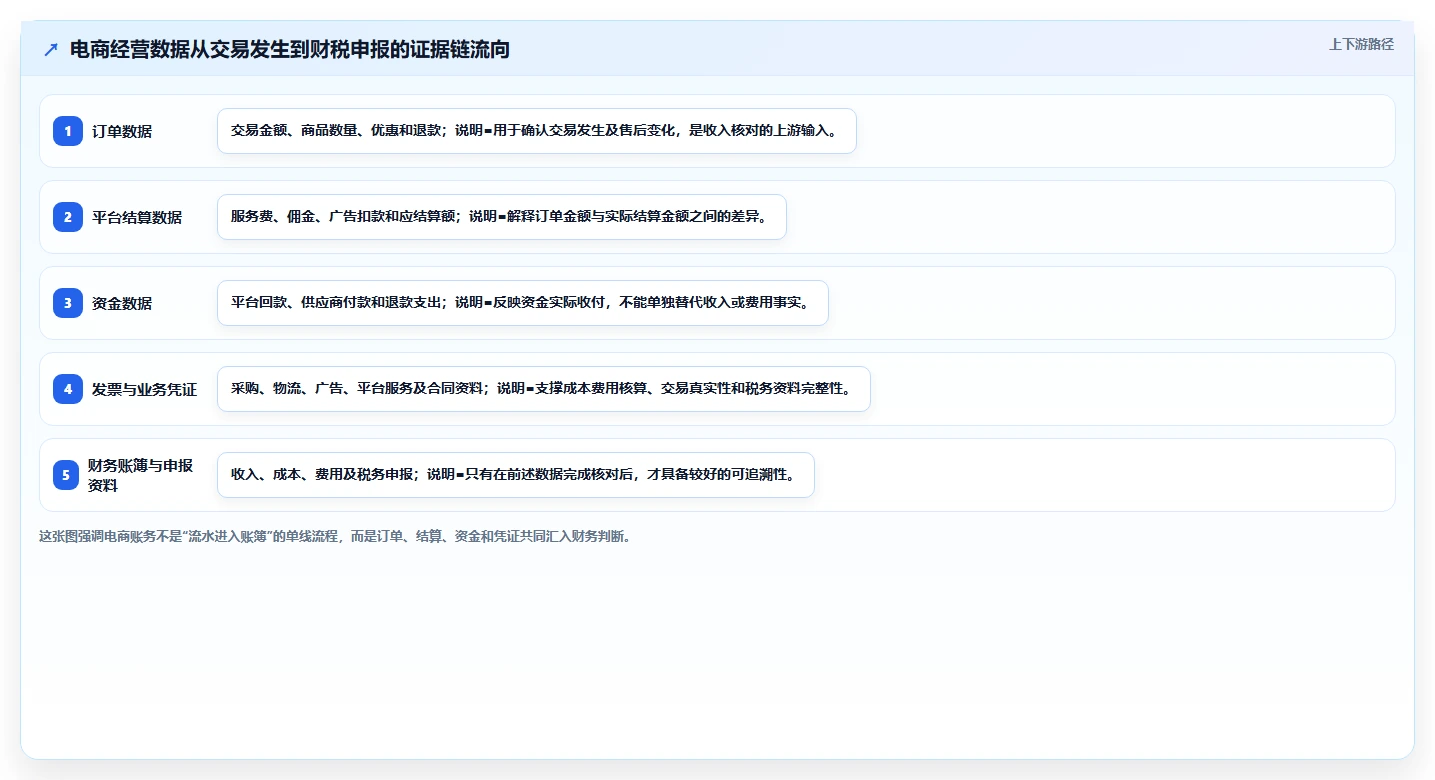Select the 财务账簿与申报资料 label
The width and height of the screenshot is (1435, 780).
click(x=140, y=475)
